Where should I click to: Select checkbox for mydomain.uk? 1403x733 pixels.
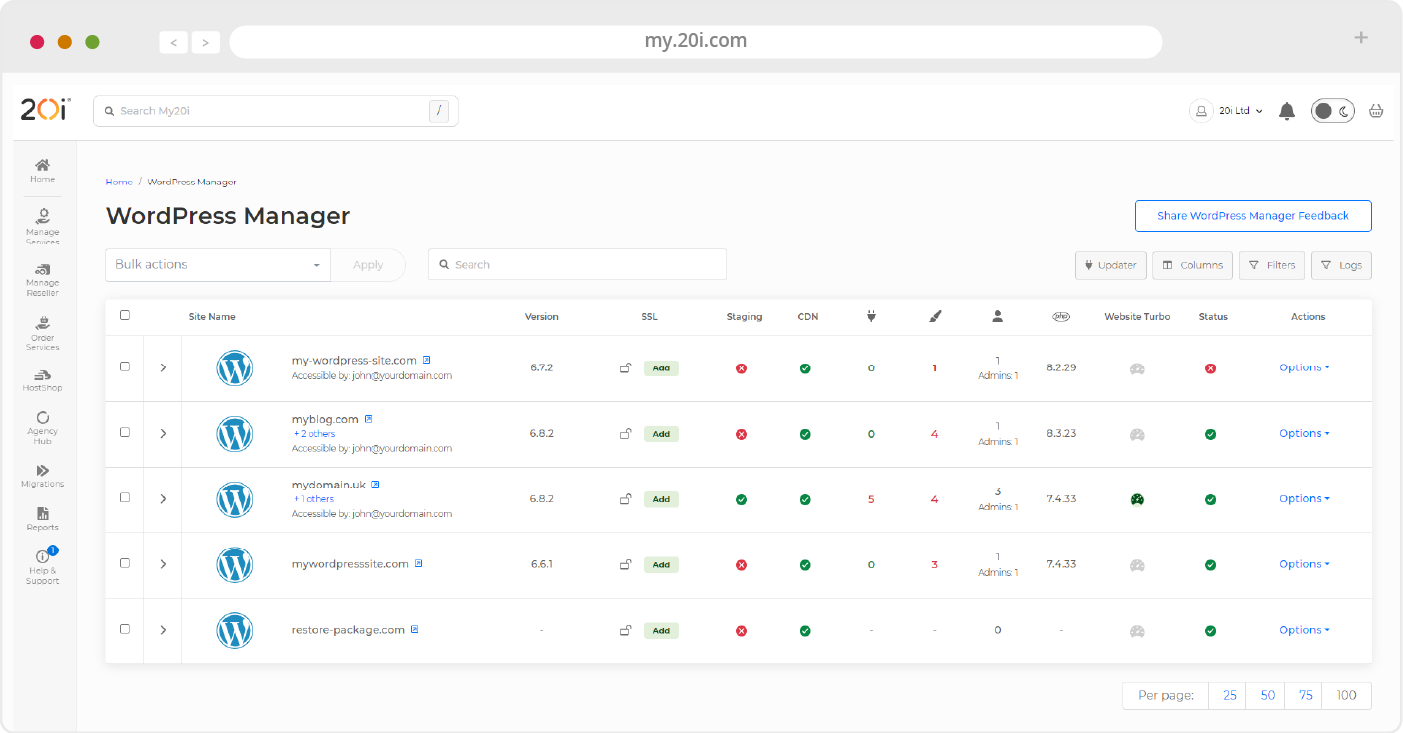[125, 497]
